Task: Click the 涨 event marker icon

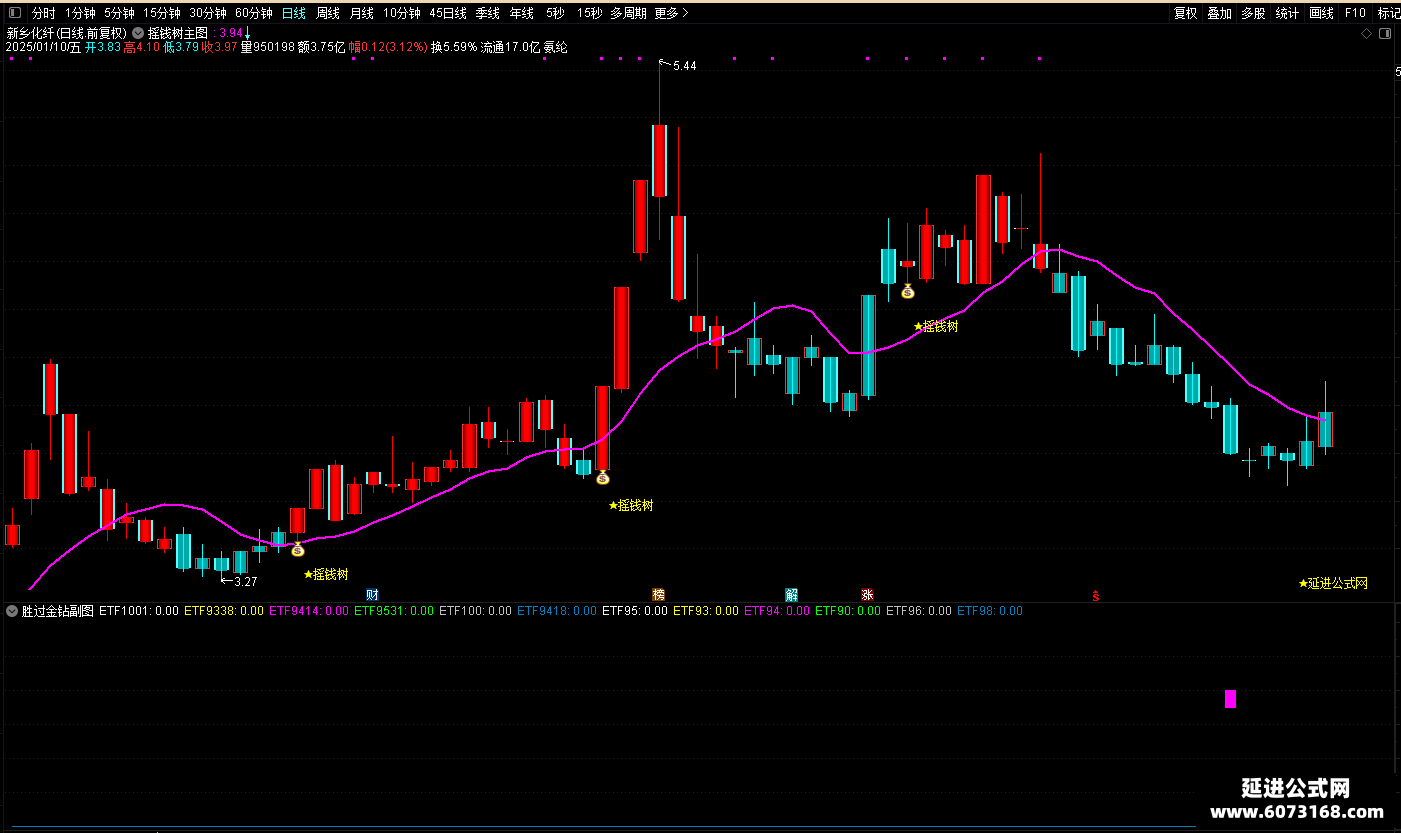Action: tap(867, 595)
